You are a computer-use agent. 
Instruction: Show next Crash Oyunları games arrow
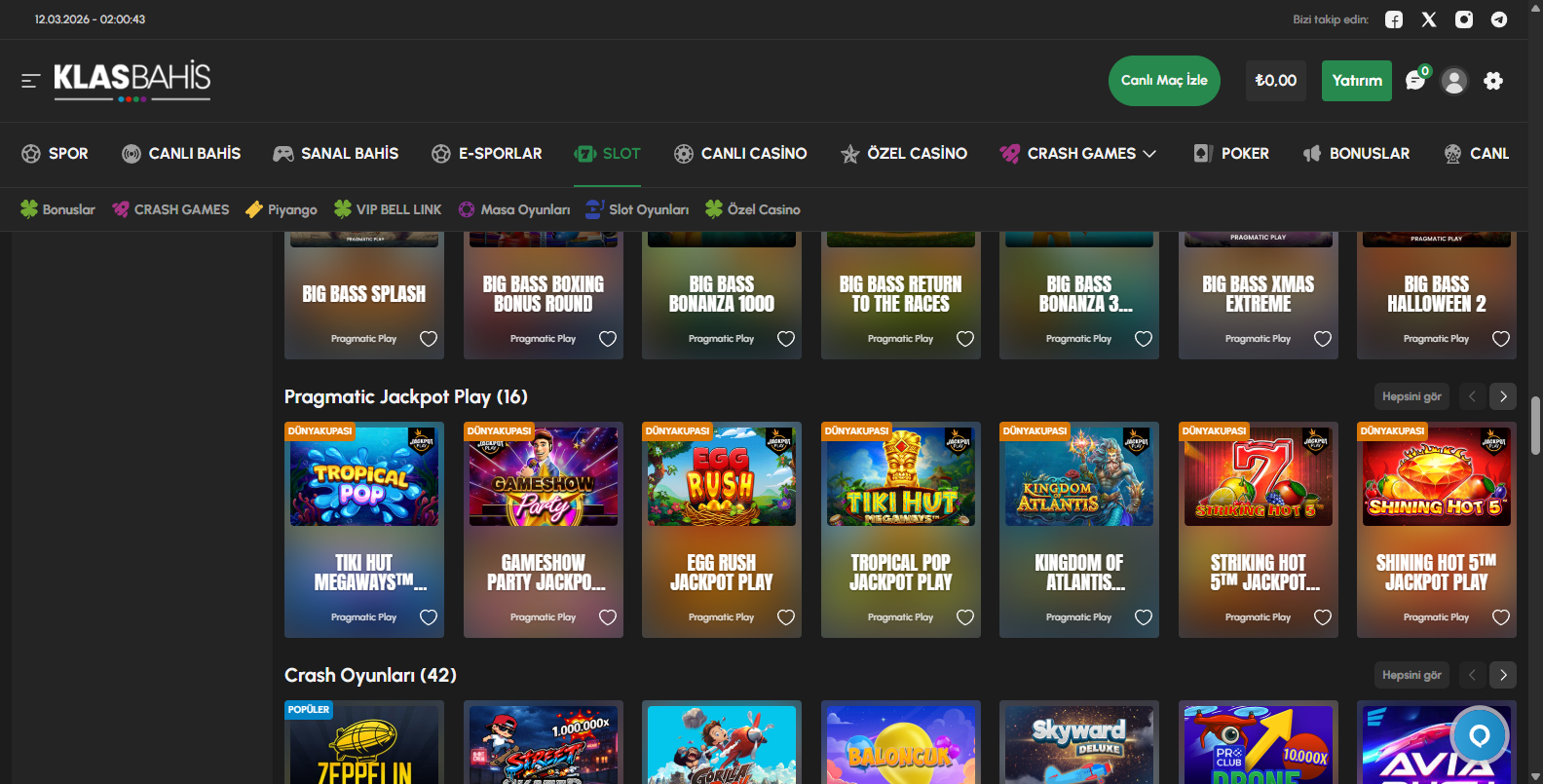point(1503,675)
